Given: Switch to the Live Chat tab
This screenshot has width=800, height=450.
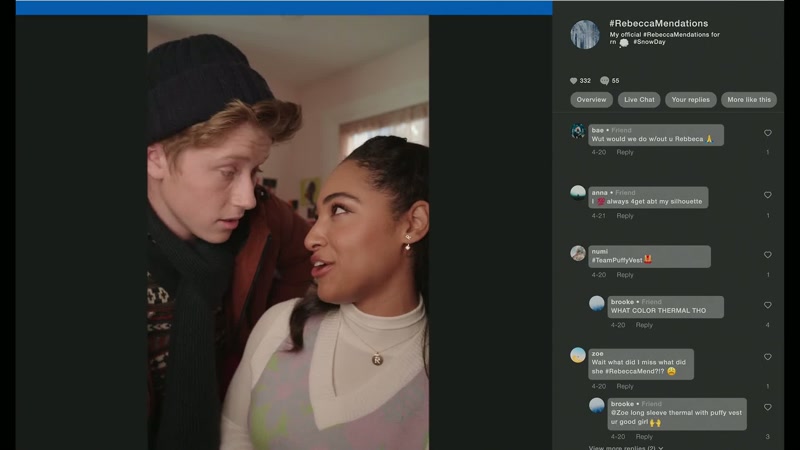Looking at the screenshot, I should 639,99.
